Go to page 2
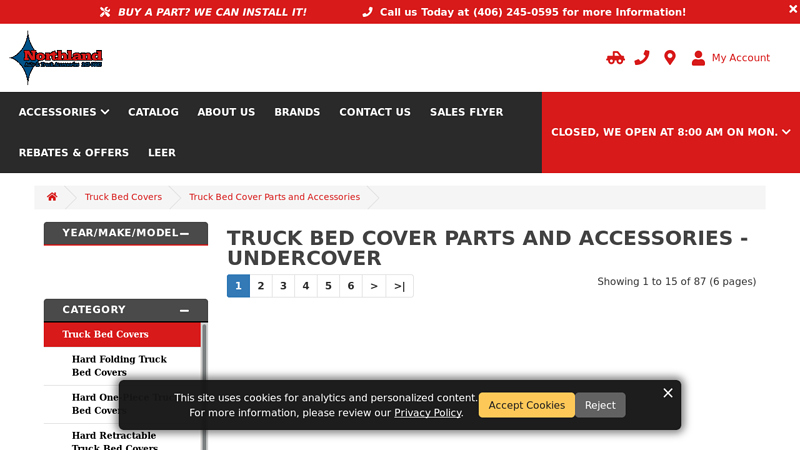 261,286
